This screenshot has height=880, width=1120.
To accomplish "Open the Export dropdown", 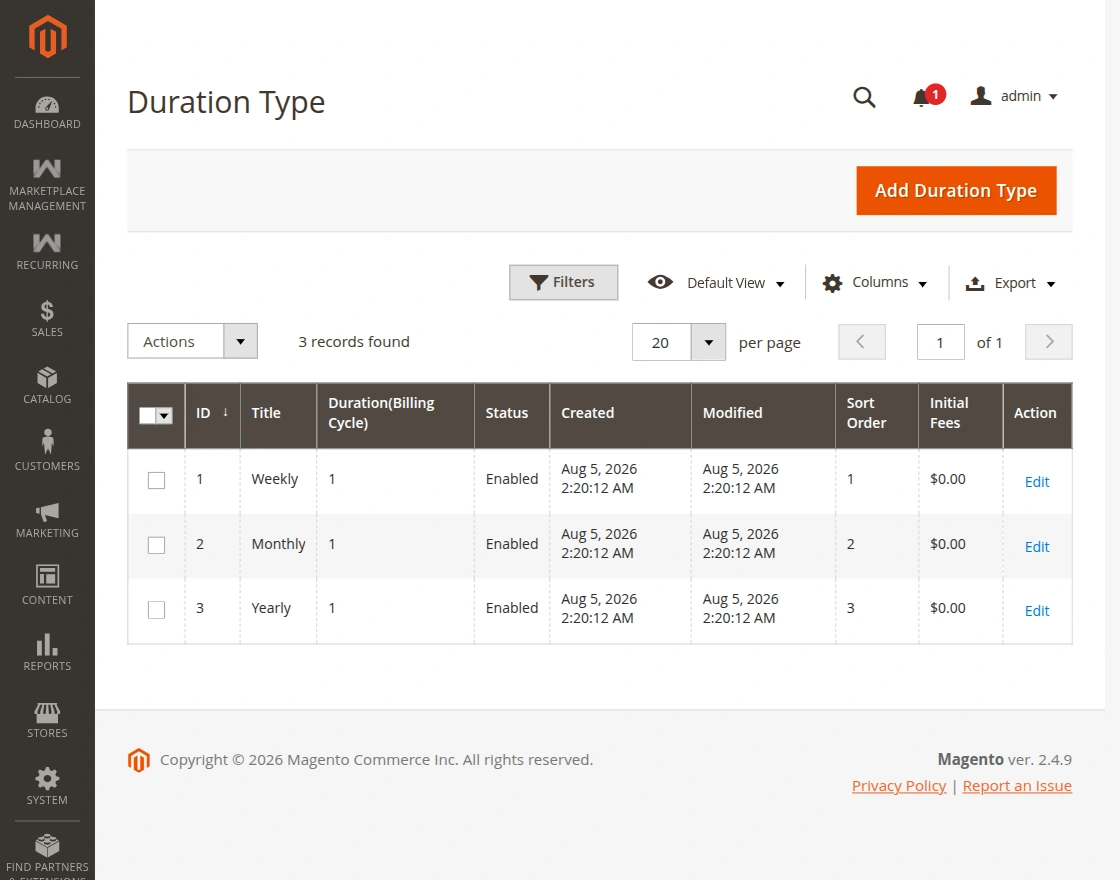I will (1010, 284).
